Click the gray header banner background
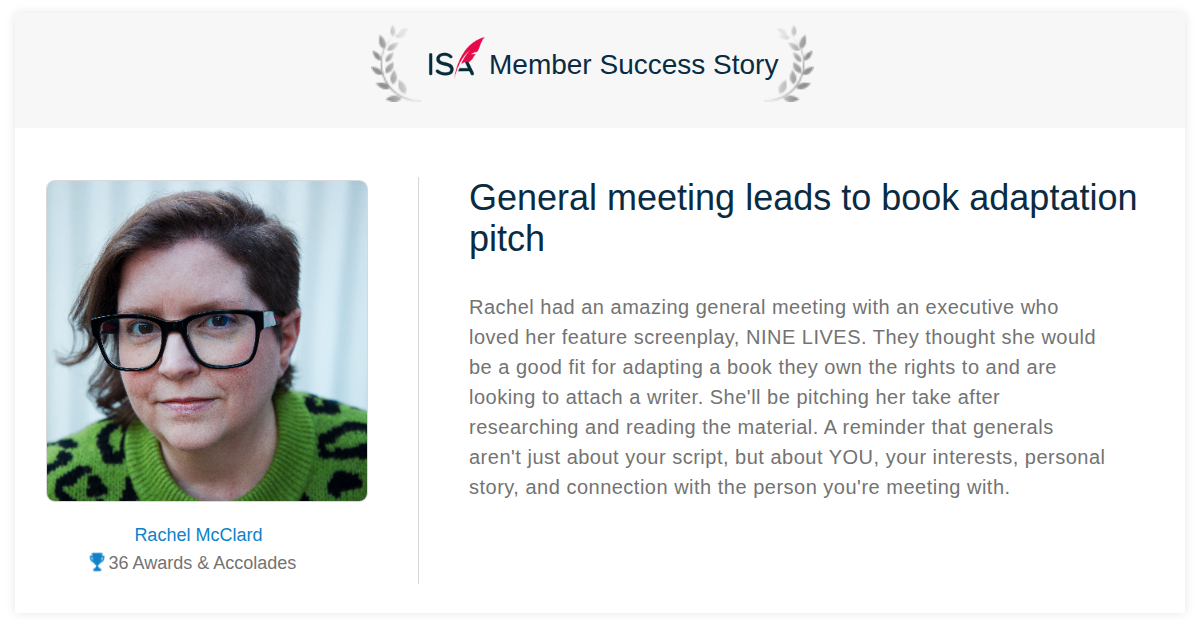 coord(600,70)
